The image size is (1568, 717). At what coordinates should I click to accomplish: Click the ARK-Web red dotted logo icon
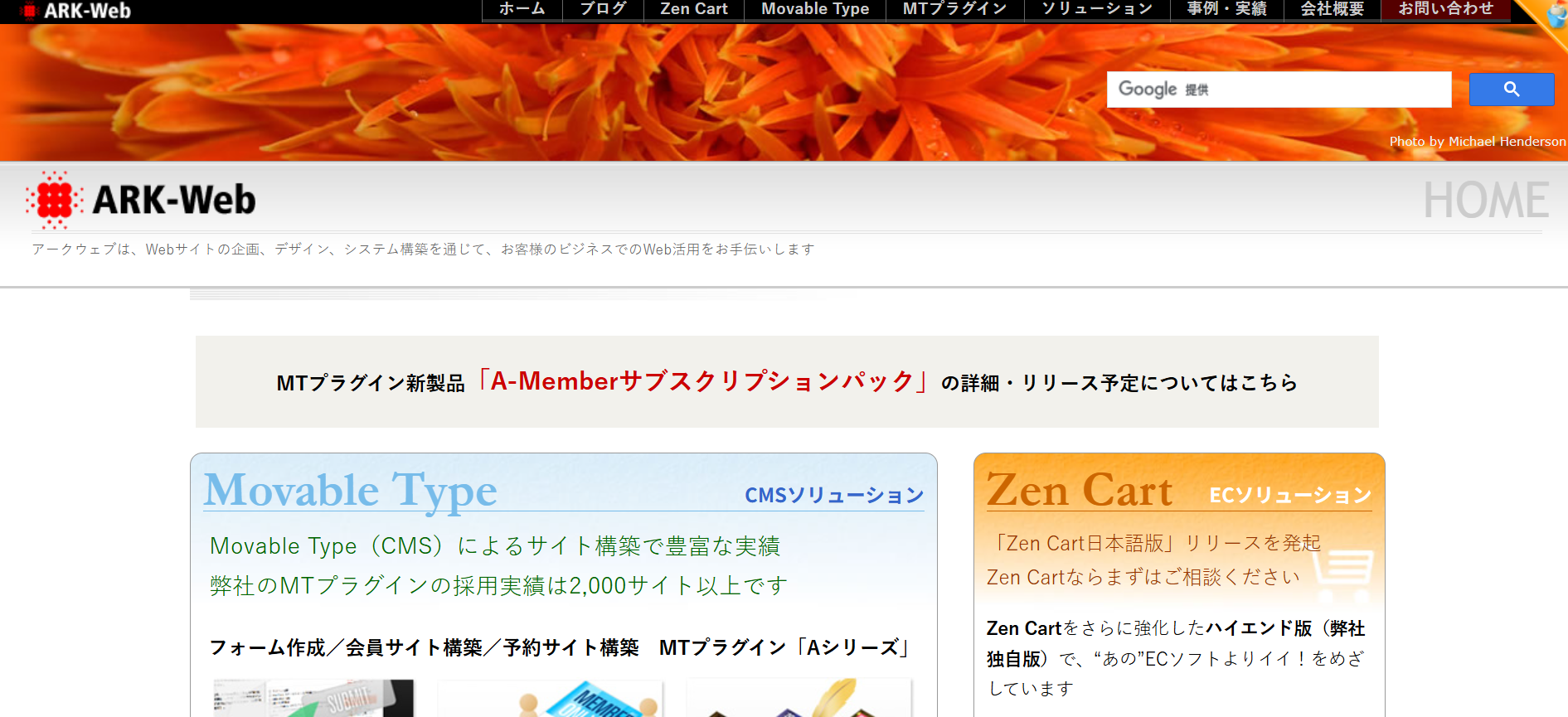pos(54,200)
